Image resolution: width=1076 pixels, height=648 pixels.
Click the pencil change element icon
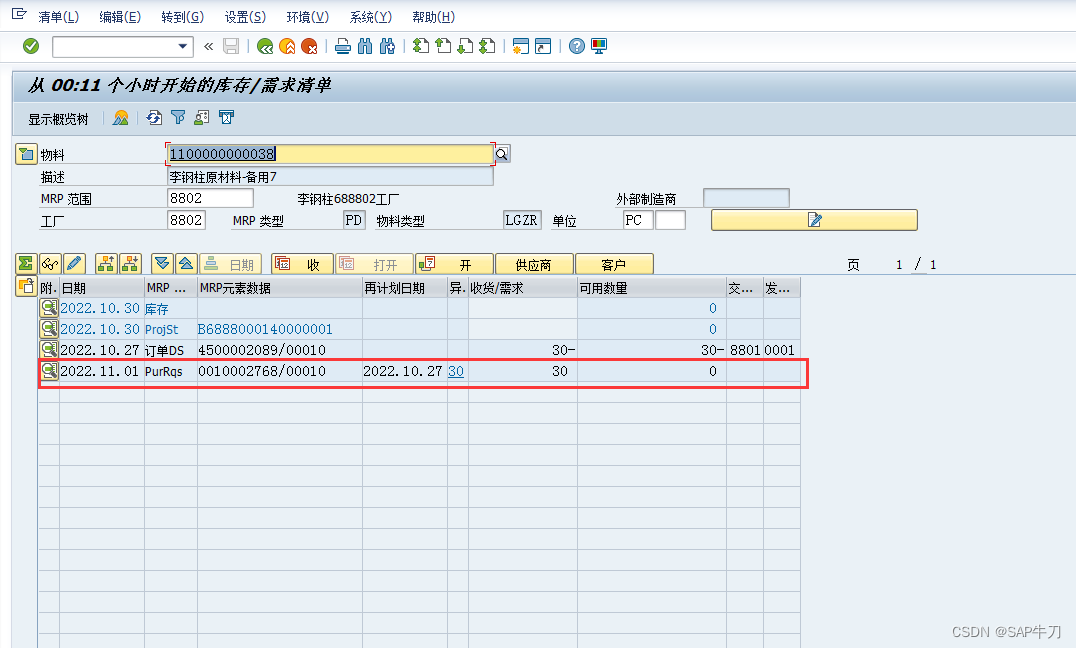74,264
